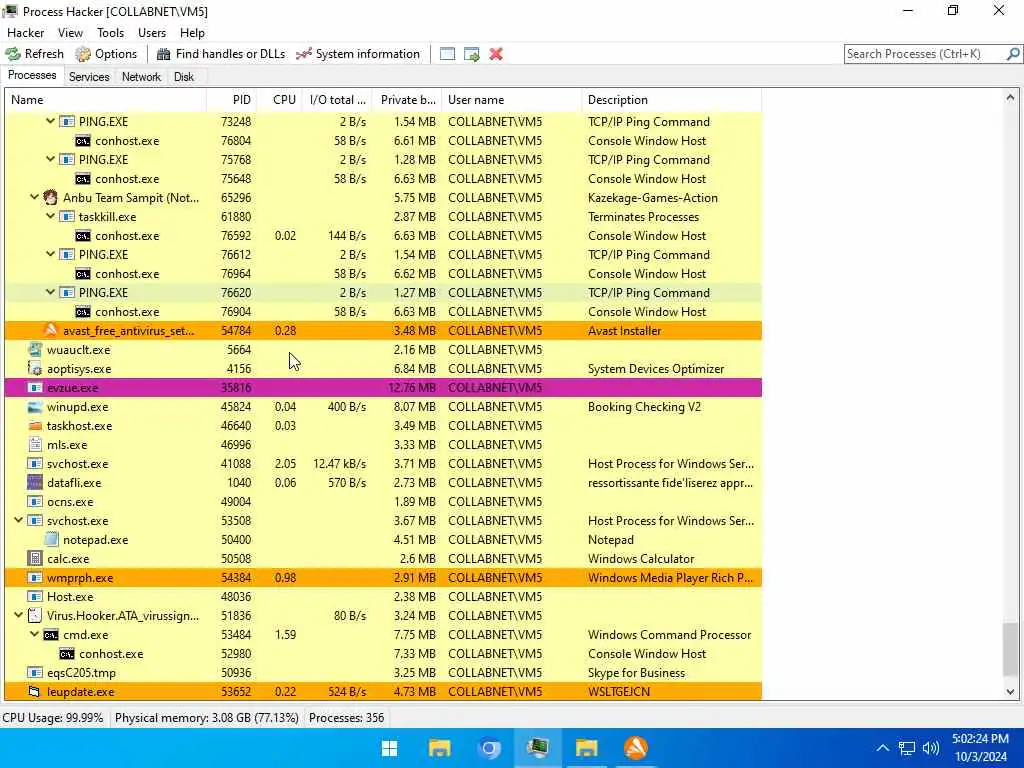Sort by the CPU column header
This screenshot has height=768, width=1024.
click(x=279, y=100)
